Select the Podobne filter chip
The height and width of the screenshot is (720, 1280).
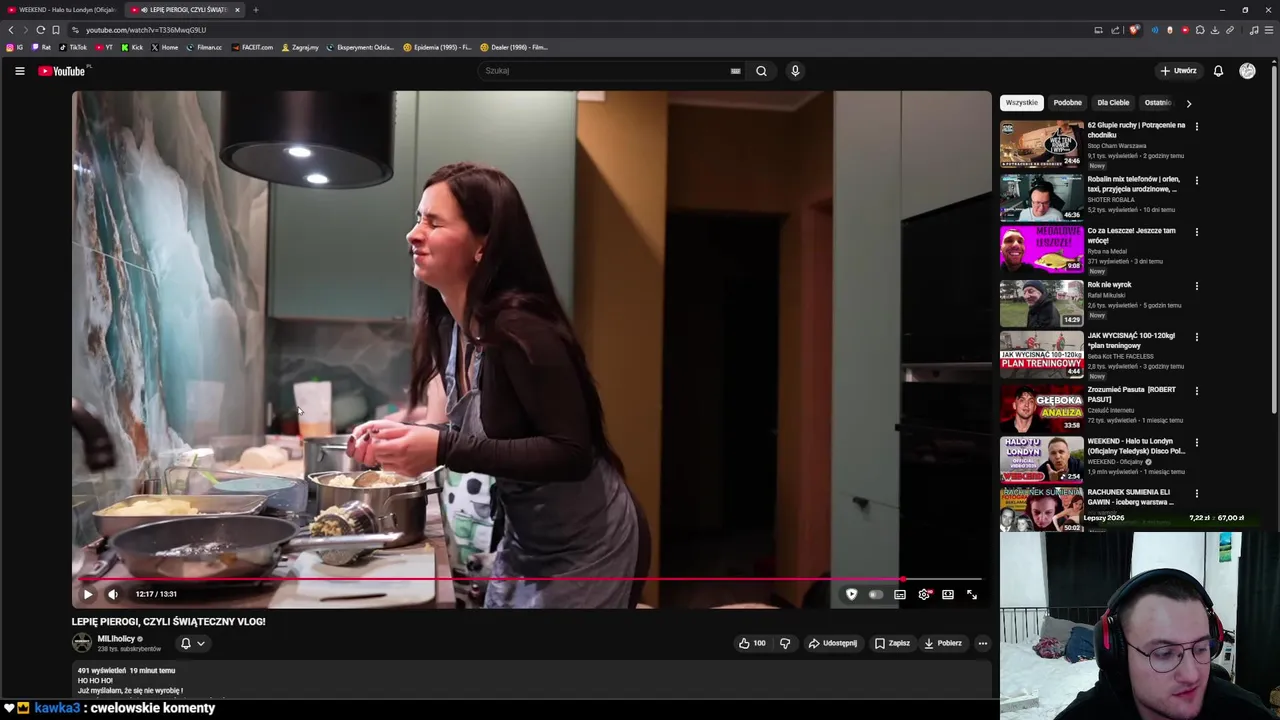click(x=1067, y=102)
